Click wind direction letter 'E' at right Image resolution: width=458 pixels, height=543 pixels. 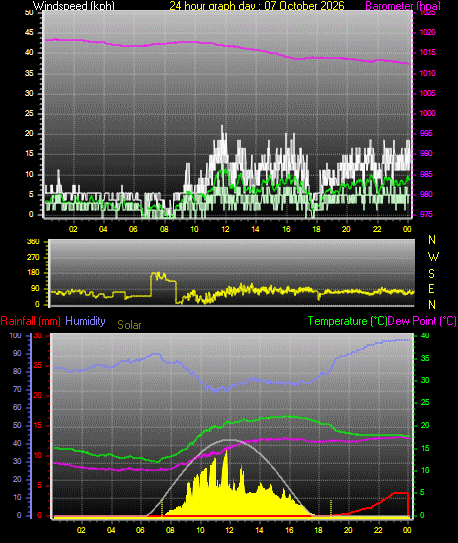point(431,288)
